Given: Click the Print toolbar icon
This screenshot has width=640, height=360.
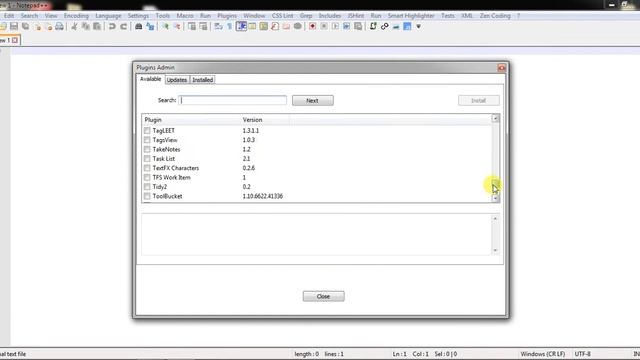Looking at the screenshot, I should click(59, 27).
